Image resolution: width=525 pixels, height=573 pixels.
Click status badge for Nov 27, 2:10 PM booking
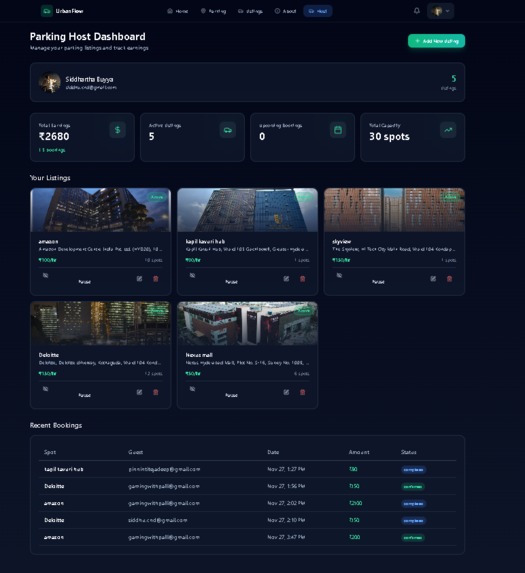click(x=414, y=521)
